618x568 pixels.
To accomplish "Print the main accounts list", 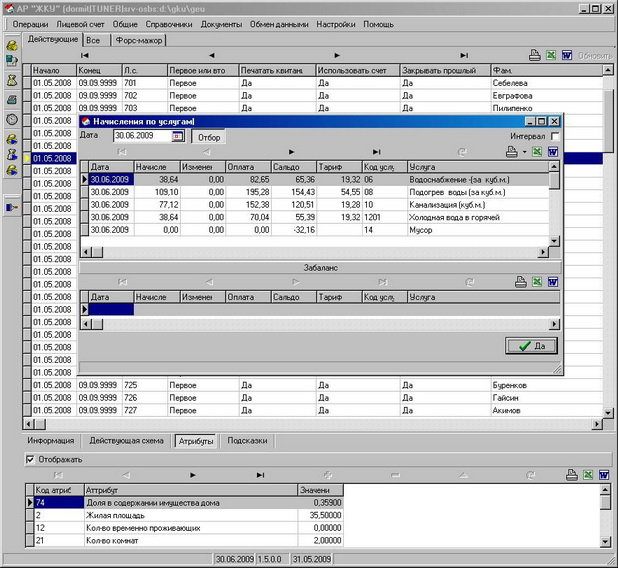I will [534, 56].
